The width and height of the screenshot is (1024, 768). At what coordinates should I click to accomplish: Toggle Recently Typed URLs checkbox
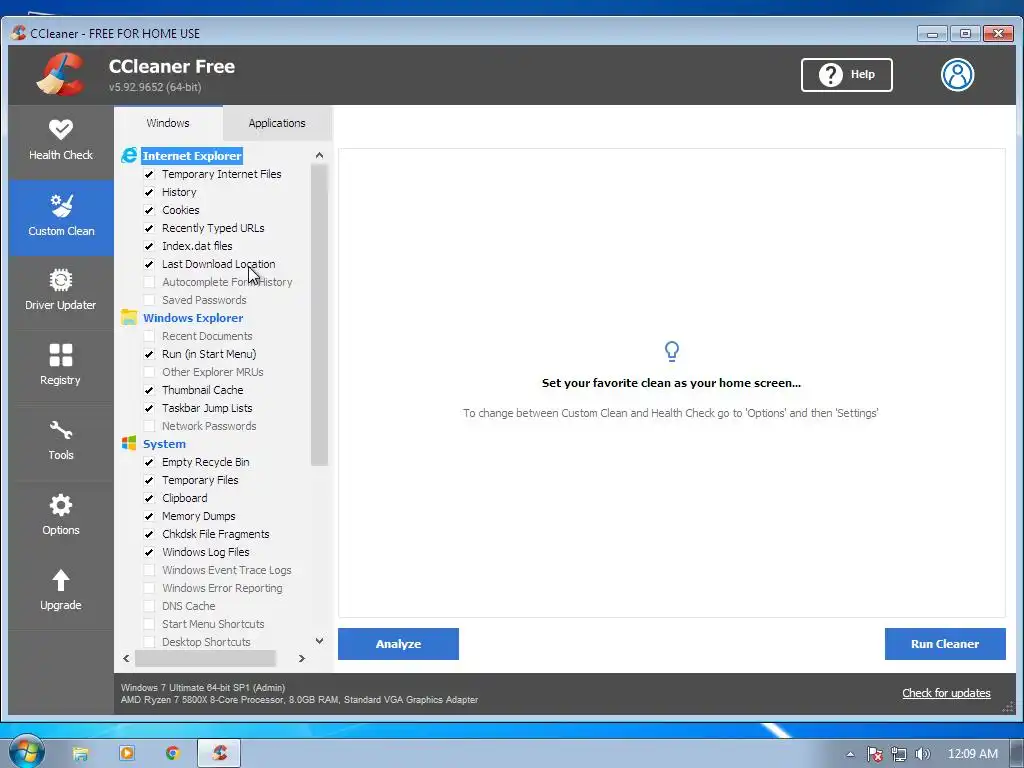pos(149,228)
